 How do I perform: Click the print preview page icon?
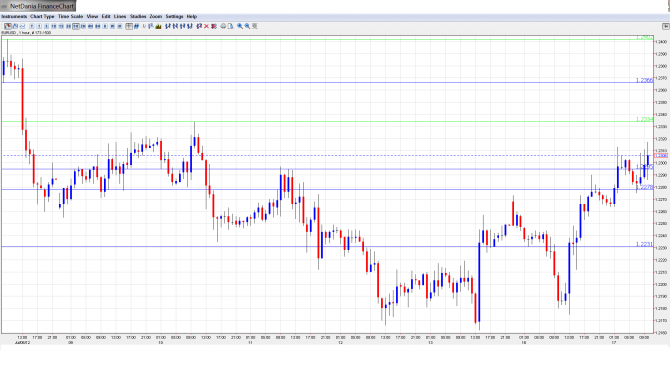click(x=230, y=26)
